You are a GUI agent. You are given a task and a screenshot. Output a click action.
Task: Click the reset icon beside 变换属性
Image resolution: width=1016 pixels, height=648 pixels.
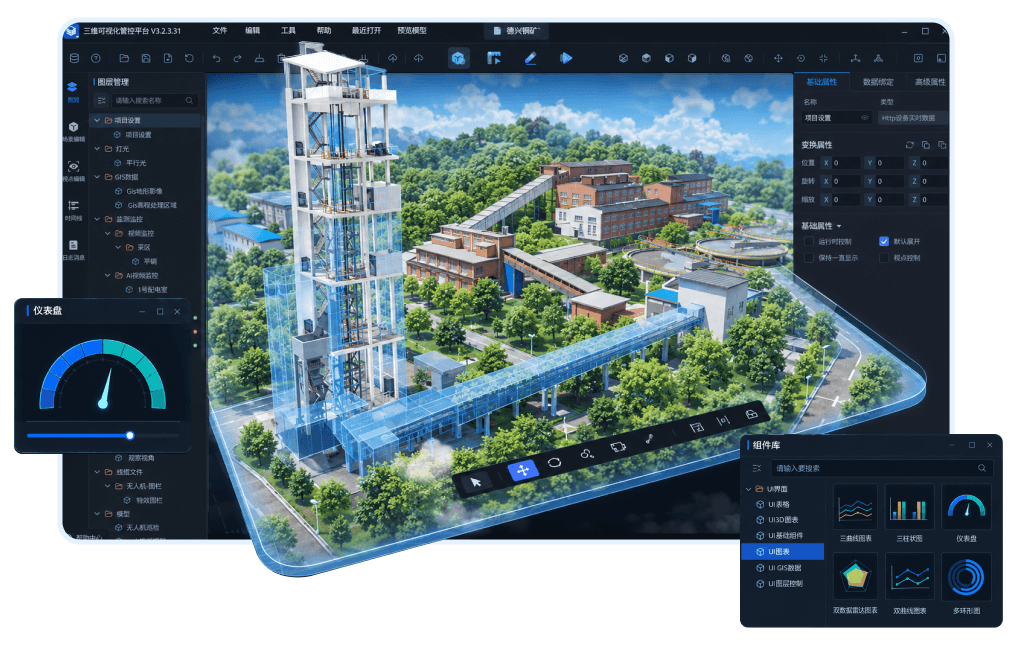910,145
